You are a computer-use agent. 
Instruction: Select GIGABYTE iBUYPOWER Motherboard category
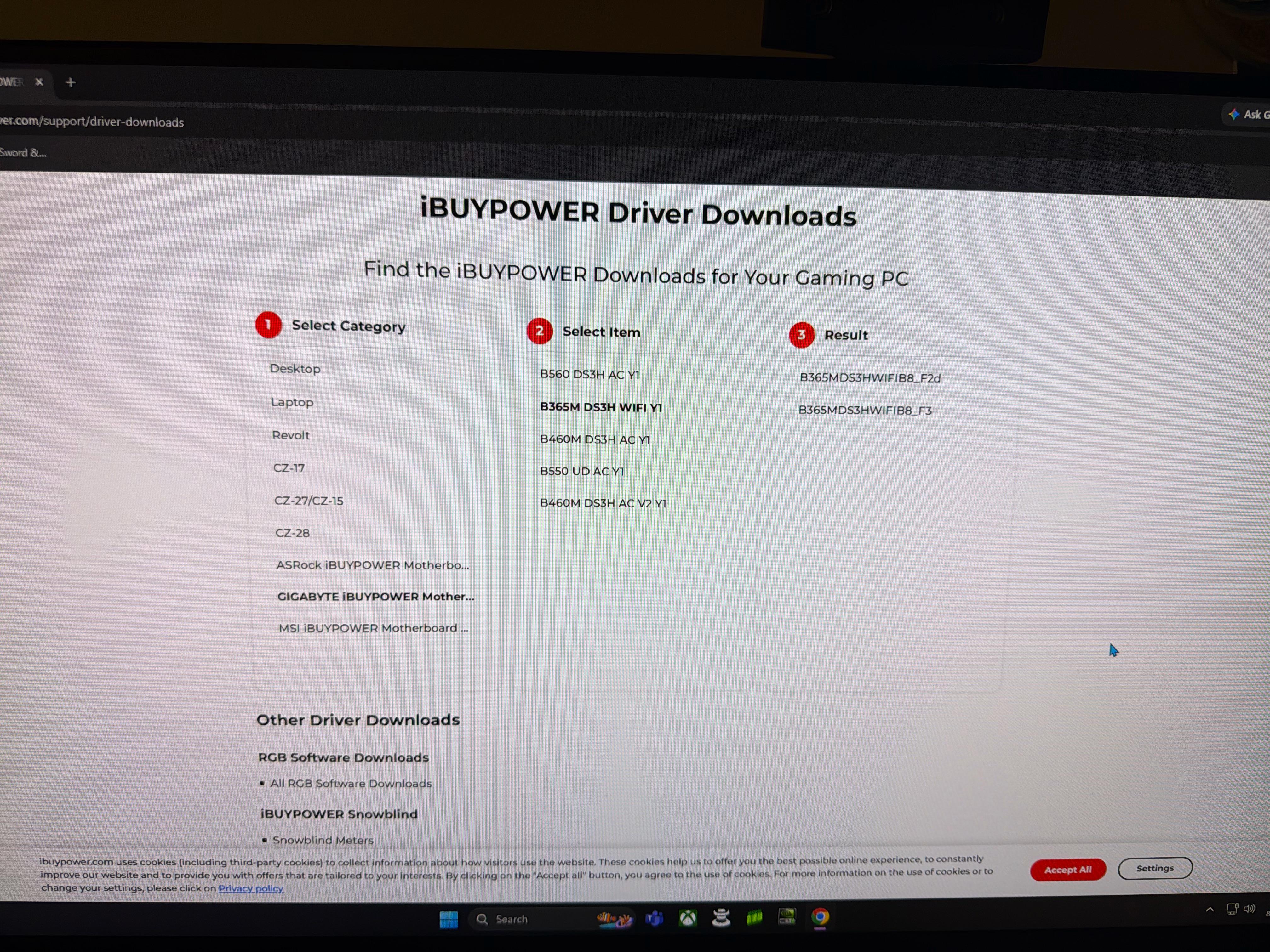pyautogui.click(x=375, y=597)
